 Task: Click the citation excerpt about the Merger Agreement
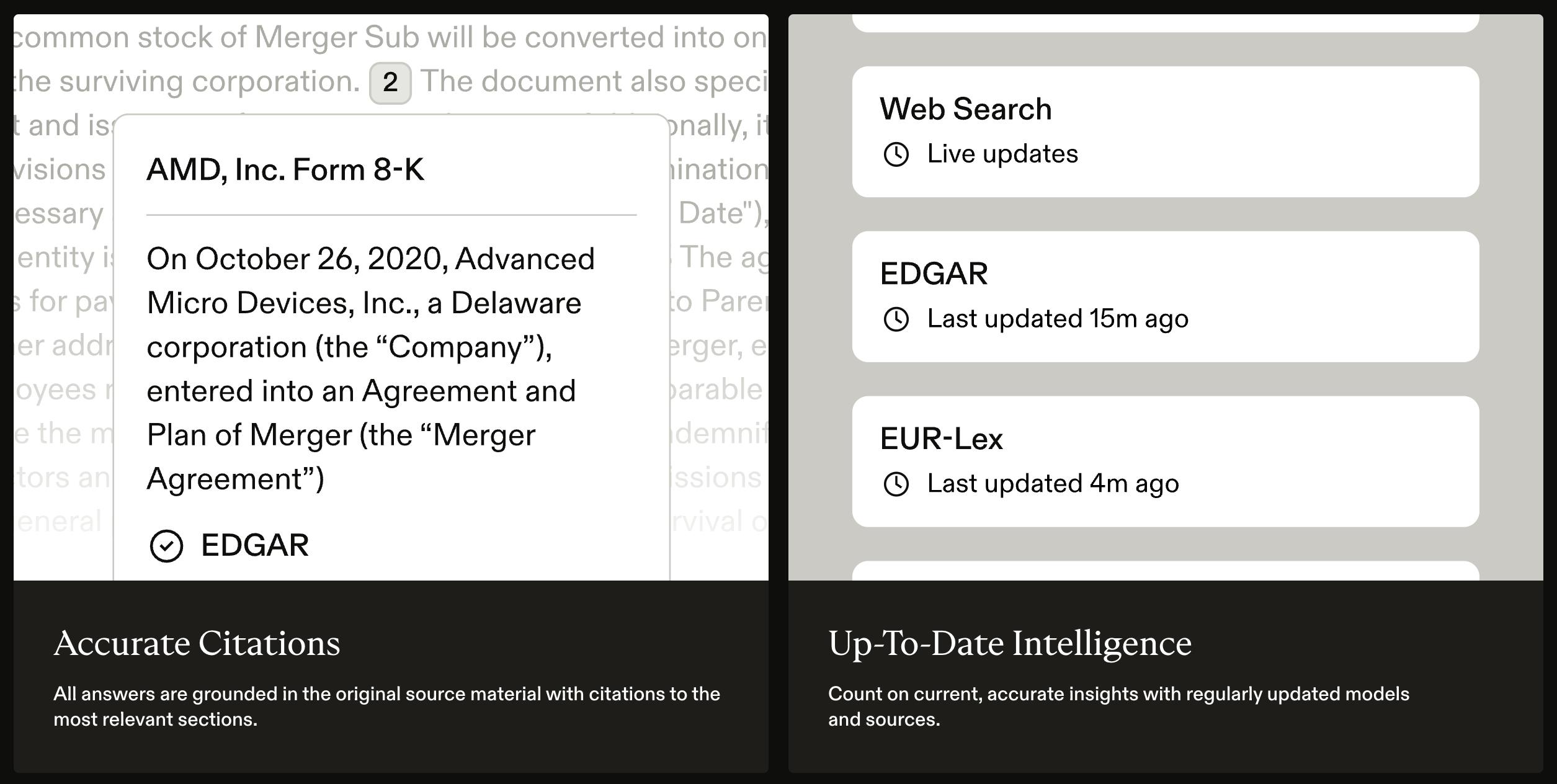tap(370, 368)
